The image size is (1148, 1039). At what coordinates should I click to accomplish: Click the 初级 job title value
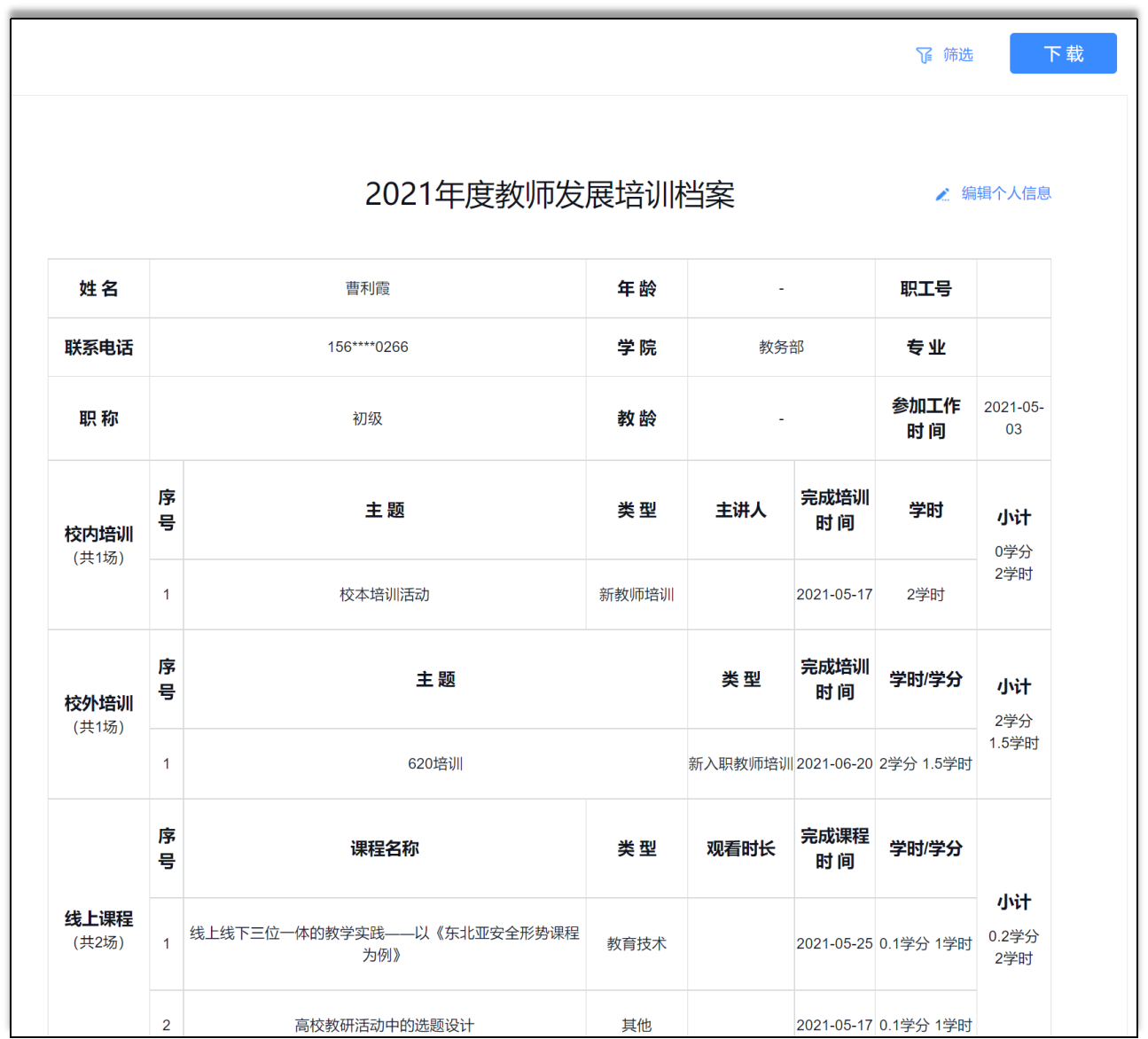[367, 418]
